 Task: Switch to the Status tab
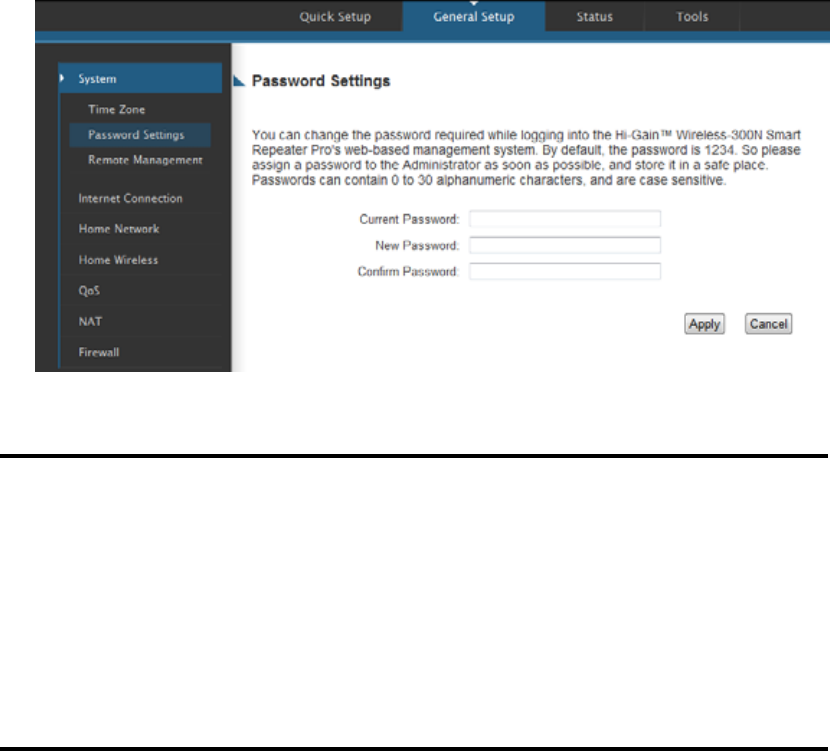point(594,16)
